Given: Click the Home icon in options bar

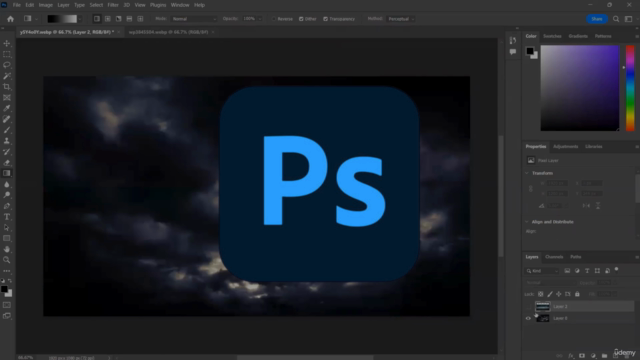Looking at the screenshot, I should pos(10,19).
